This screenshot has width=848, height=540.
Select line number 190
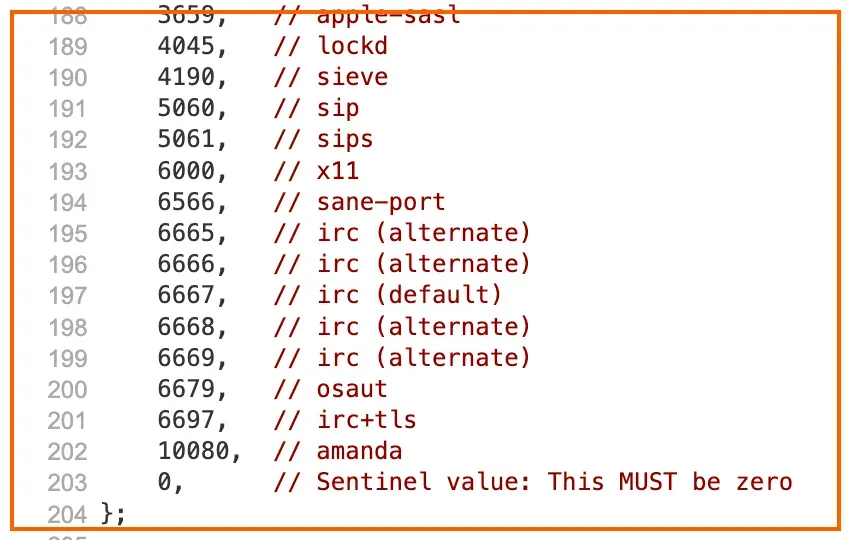(x=68, y=78)
